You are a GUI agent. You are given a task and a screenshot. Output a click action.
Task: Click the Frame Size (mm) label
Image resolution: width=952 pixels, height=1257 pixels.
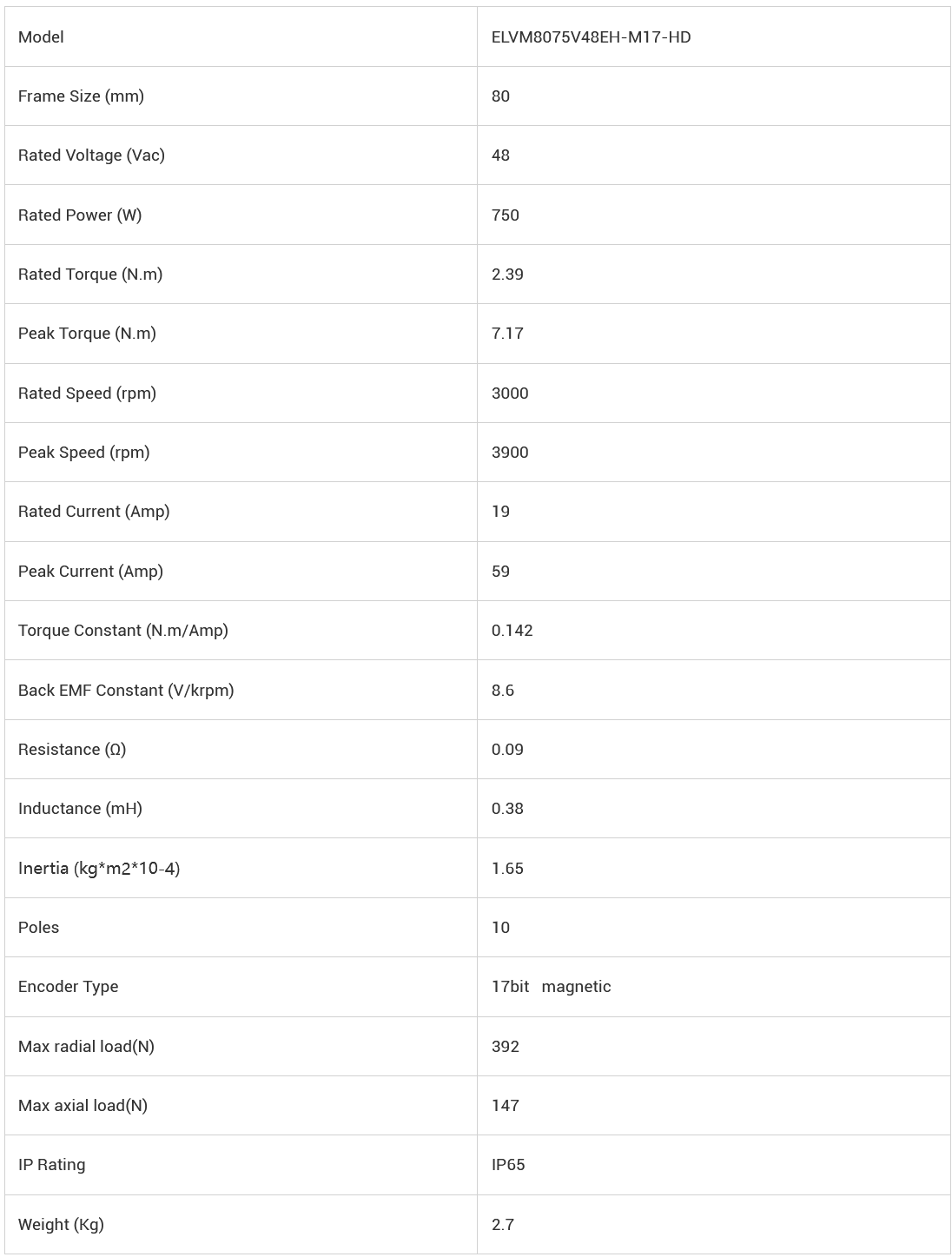pyautogui.click(x=81, y=96)
